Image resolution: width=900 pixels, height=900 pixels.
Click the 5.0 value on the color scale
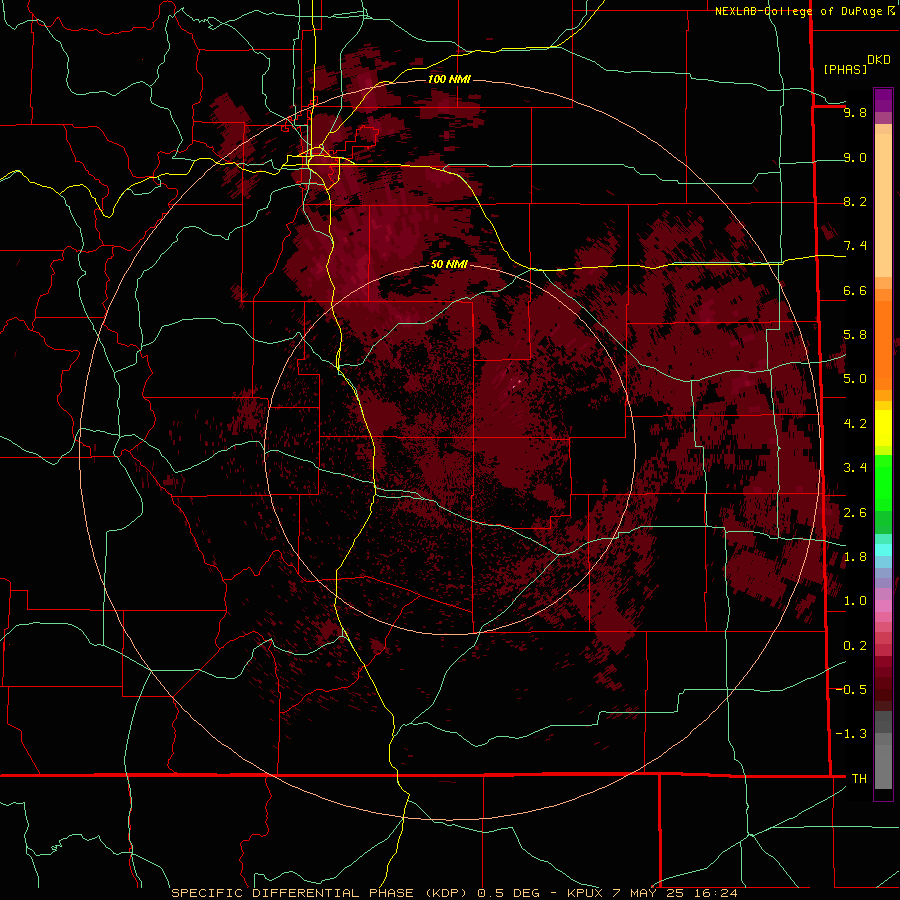(855, 379)
